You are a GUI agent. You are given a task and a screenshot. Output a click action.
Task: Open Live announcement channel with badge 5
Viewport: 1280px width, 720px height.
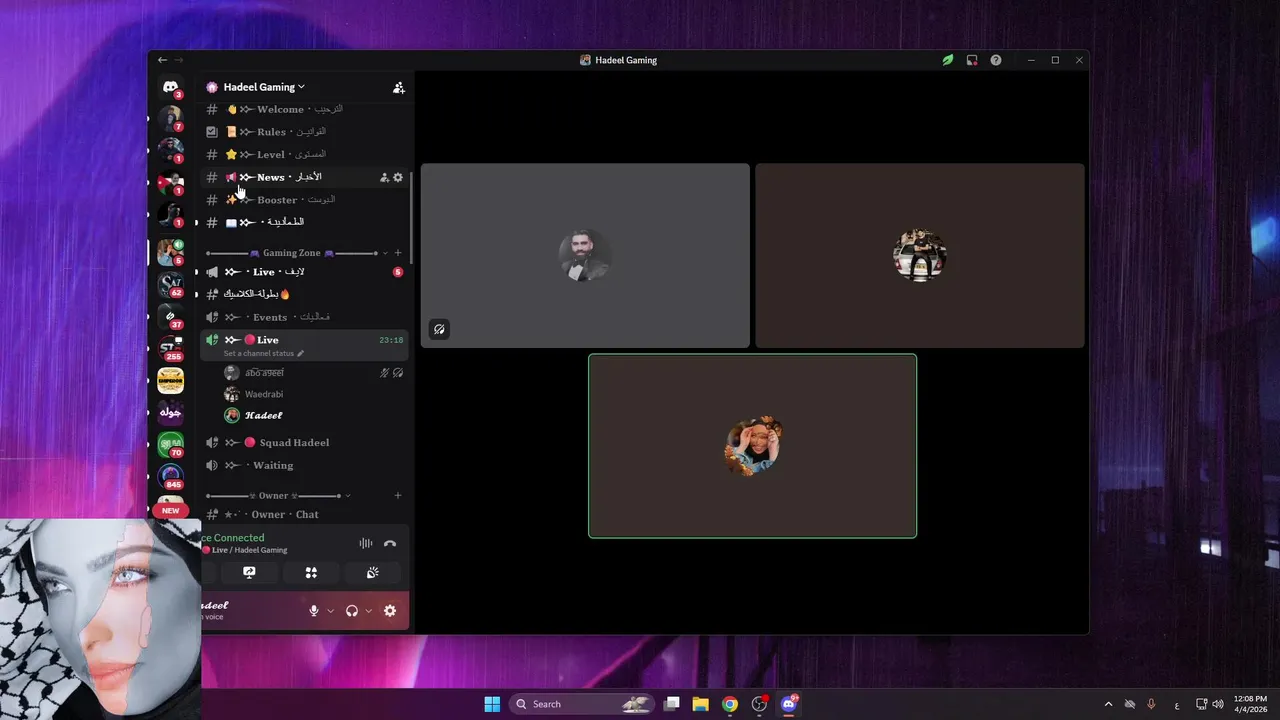pos(305,272)
